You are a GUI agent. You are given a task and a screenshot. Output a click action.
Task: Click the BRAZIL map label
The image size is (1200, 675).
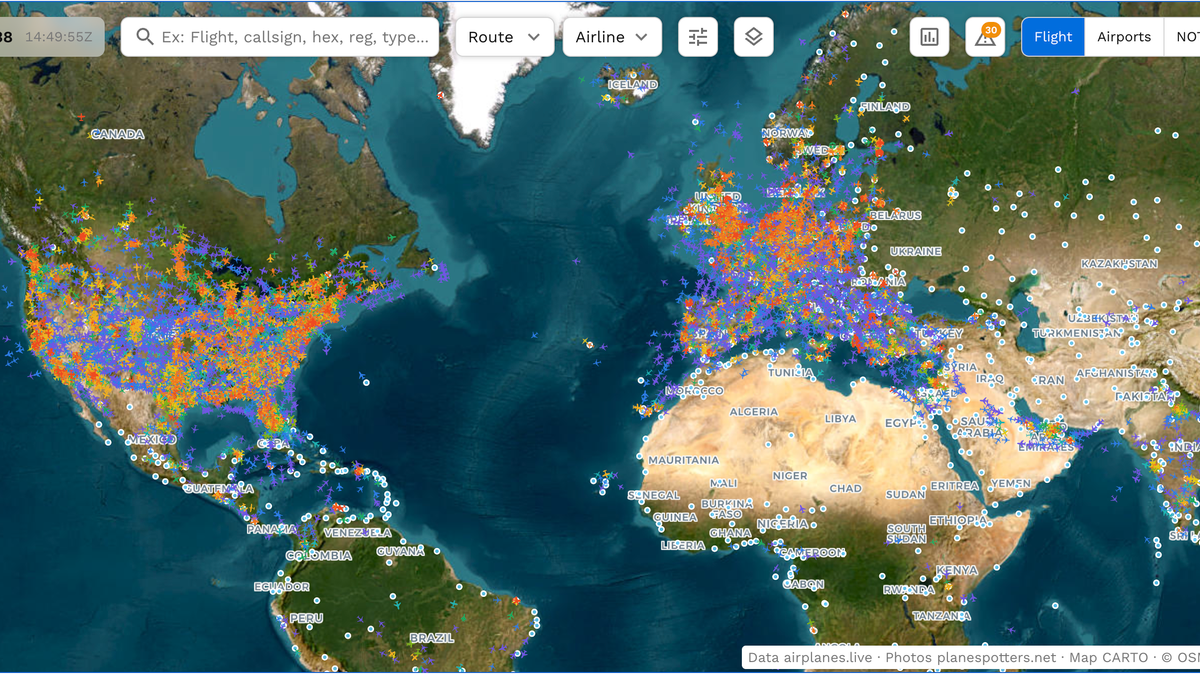pyautogui.click(x=432, y=638)
